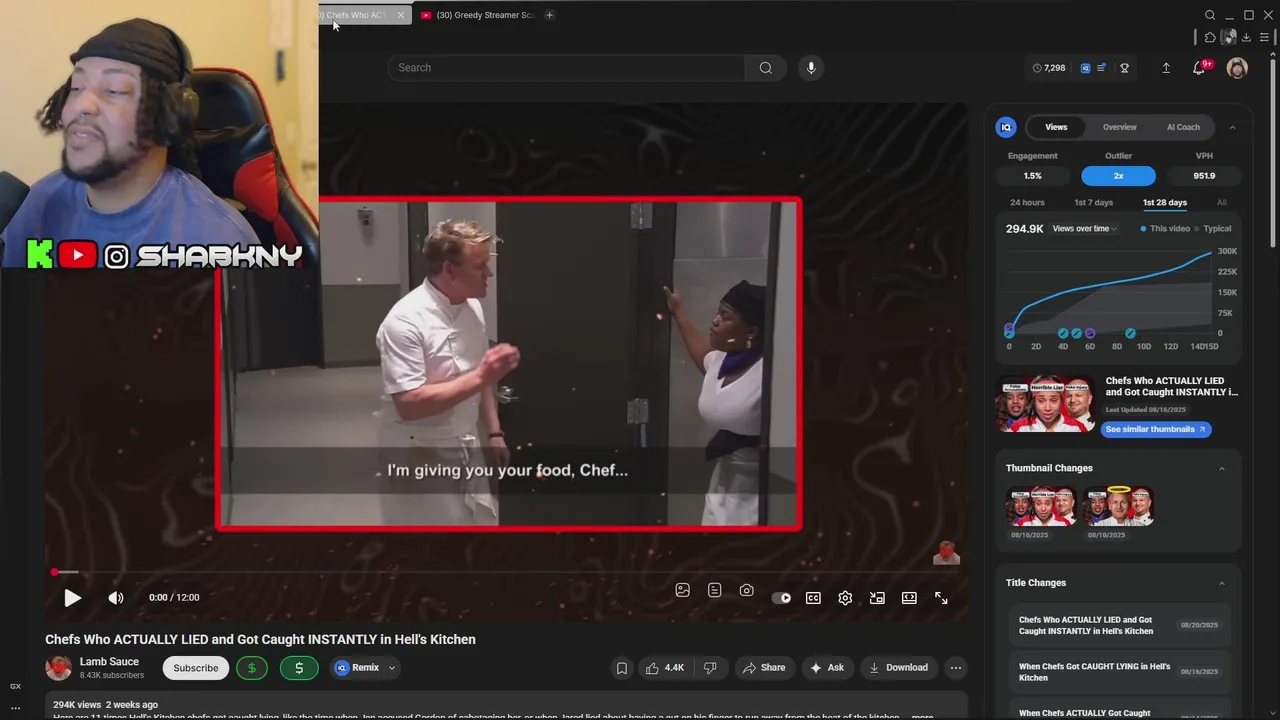This screenshot has width=1280, height=720.
Task: Click the vidIQ logo in panel
Action: pos(1006,127)
